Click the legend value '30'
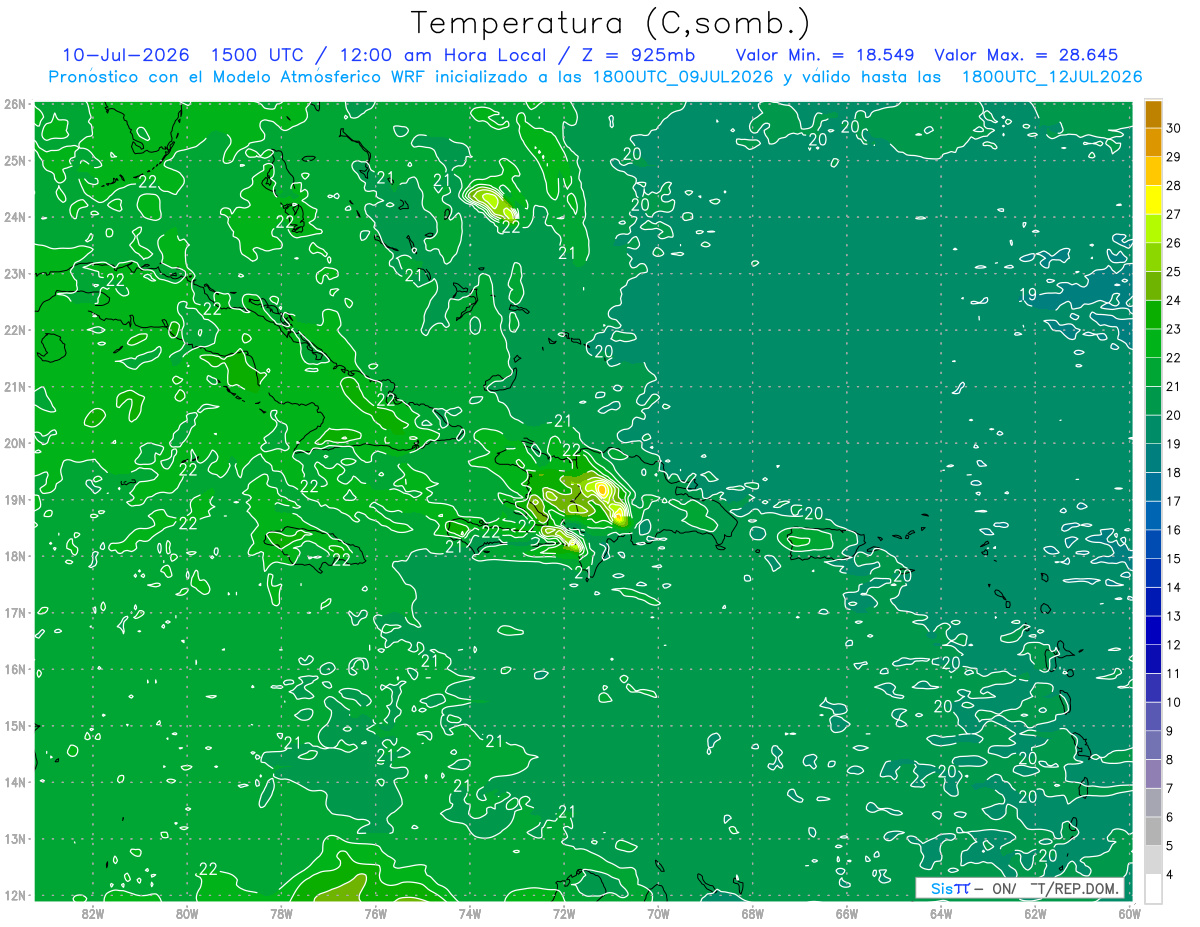 click(1173, 128)
